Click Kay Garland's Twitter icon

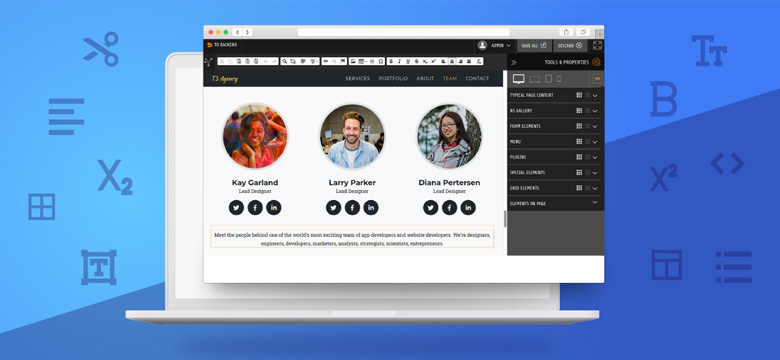pos(236,207)
